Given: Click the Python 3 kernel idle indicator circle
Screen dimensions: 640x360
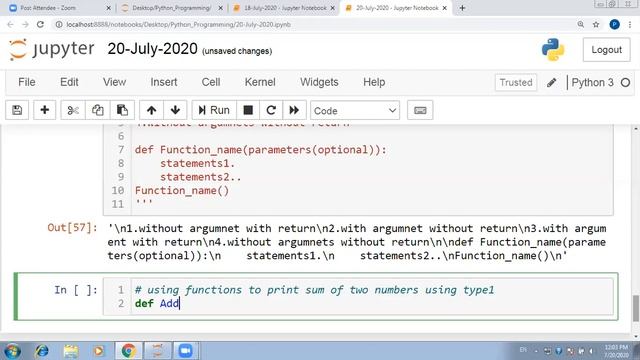Looking at the screenshot, I should point(625,82).
